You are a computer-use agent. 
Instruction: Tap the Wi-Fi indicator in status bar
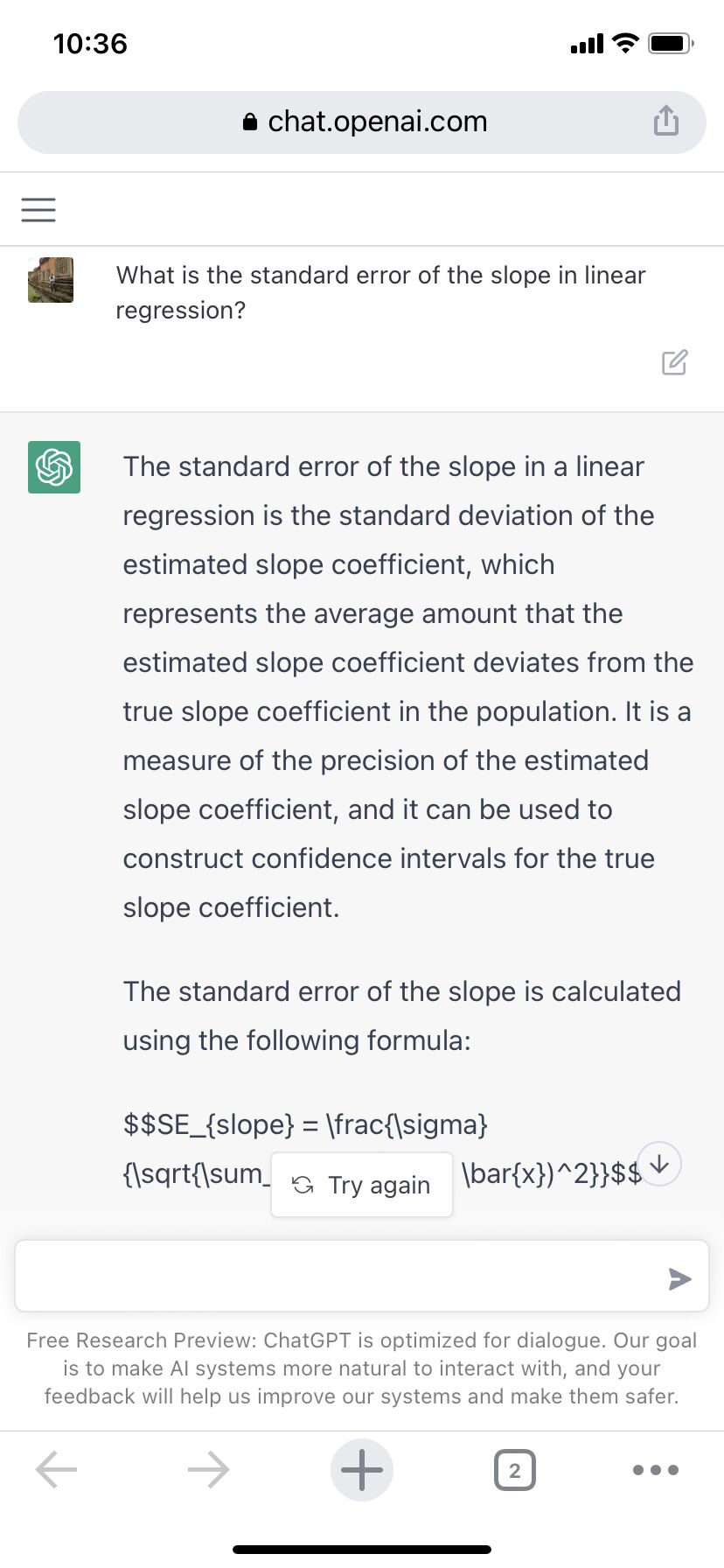tap(625, 43)
